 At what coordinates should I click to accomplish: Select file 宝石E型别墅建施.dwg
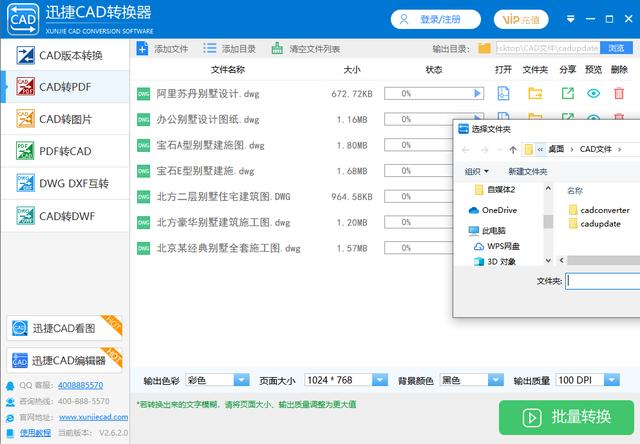(x=205, y=171)
